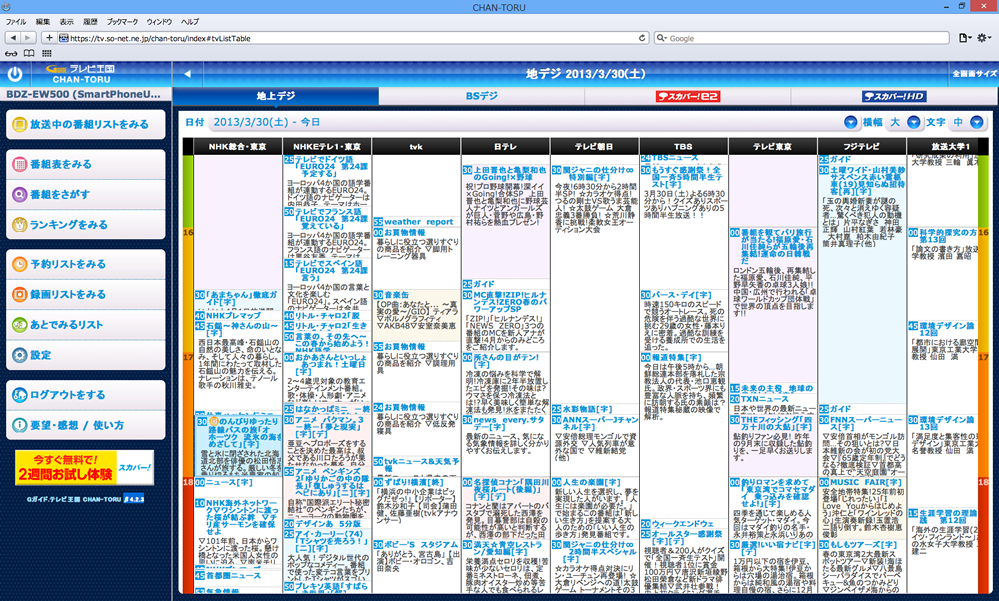Switch to the スカパー!e2 tab
This screenshot has height=601, width=999.
point(687,96)
